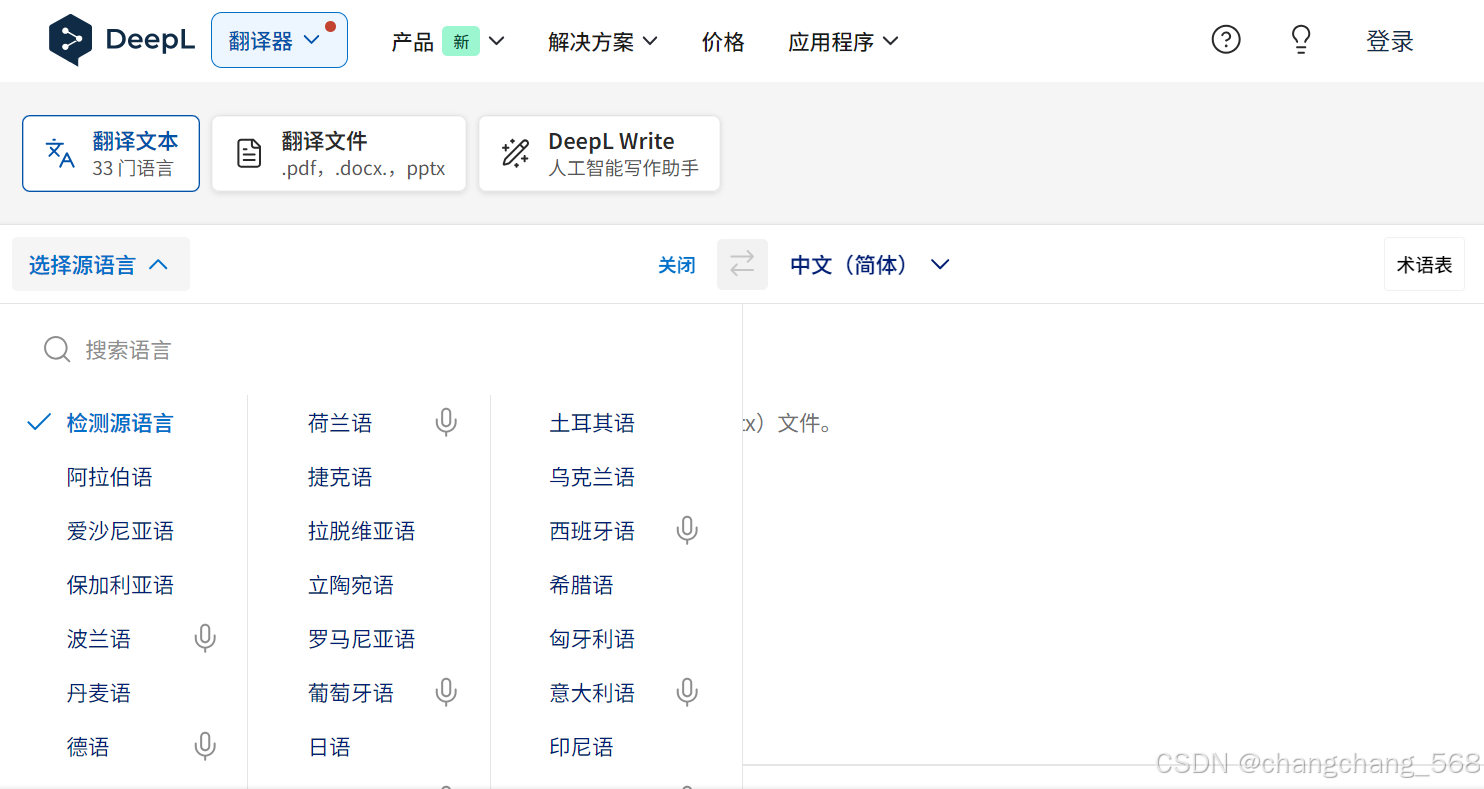Viewport: 1484px width, 789px height.
Task: Select 日语 as source language
Action: point(329,747)
